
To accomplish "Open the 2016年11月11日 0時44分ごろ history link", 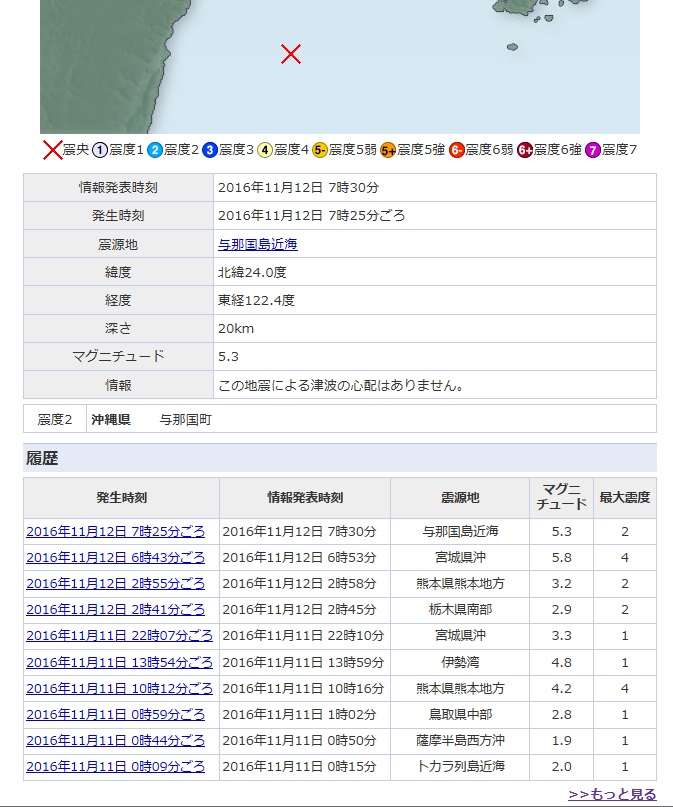I will (115, 740).
